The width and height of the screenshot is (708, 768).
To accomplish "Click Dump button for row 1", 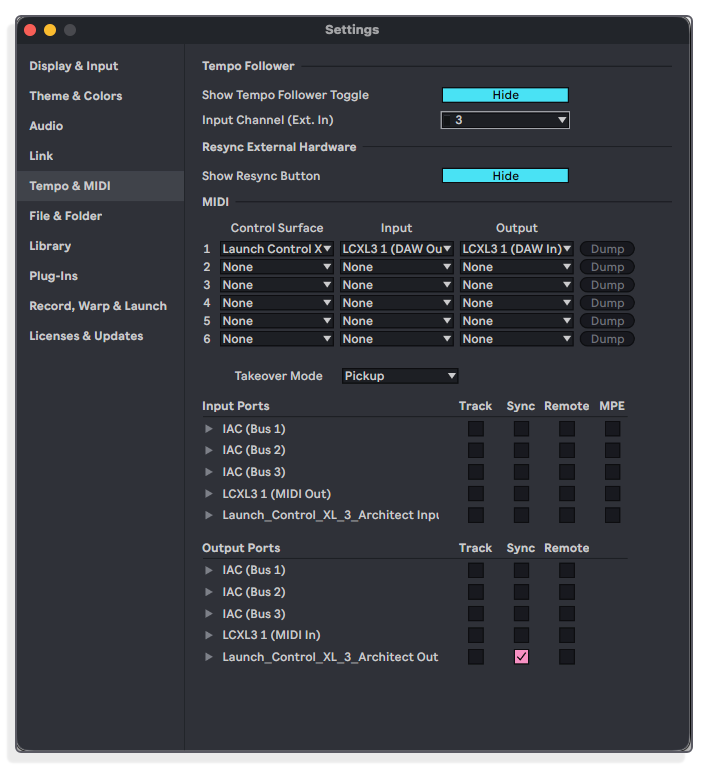I will 607,249.
